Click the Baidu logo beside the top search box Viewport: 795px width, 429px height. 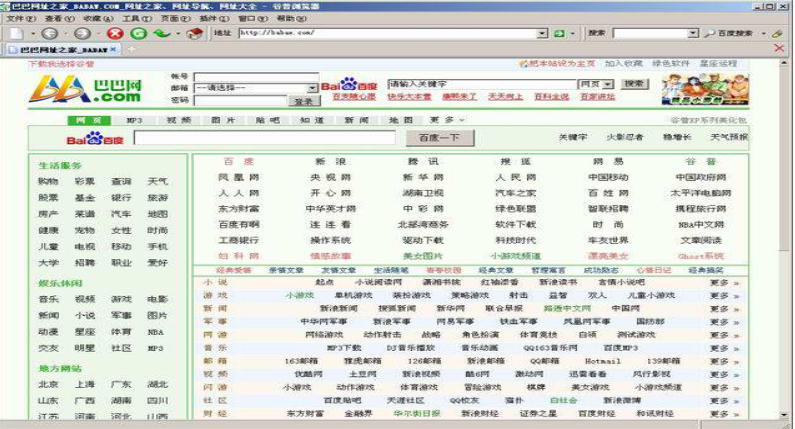tap(349, 84)
